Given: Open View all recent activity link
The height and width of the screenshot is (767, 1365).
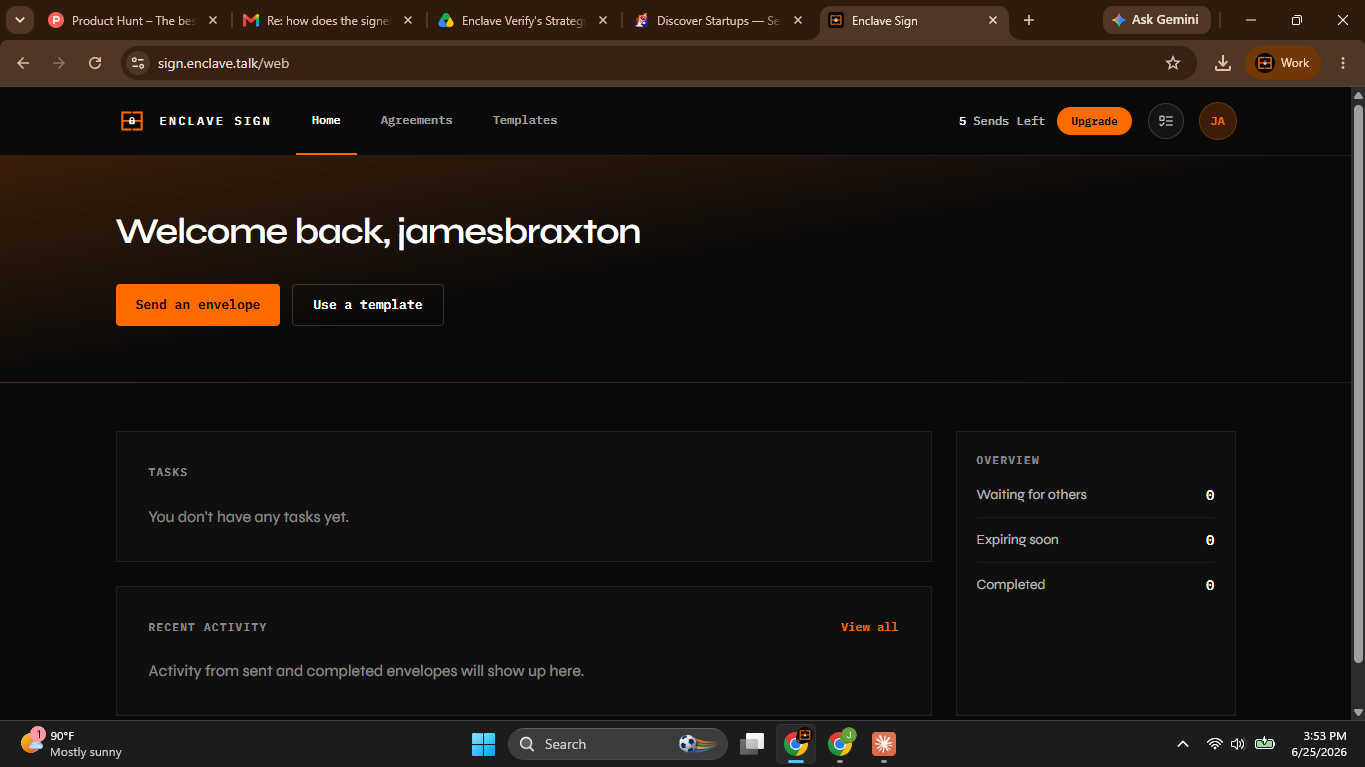Looking at the screenshot, I should [x=869, y=627].
